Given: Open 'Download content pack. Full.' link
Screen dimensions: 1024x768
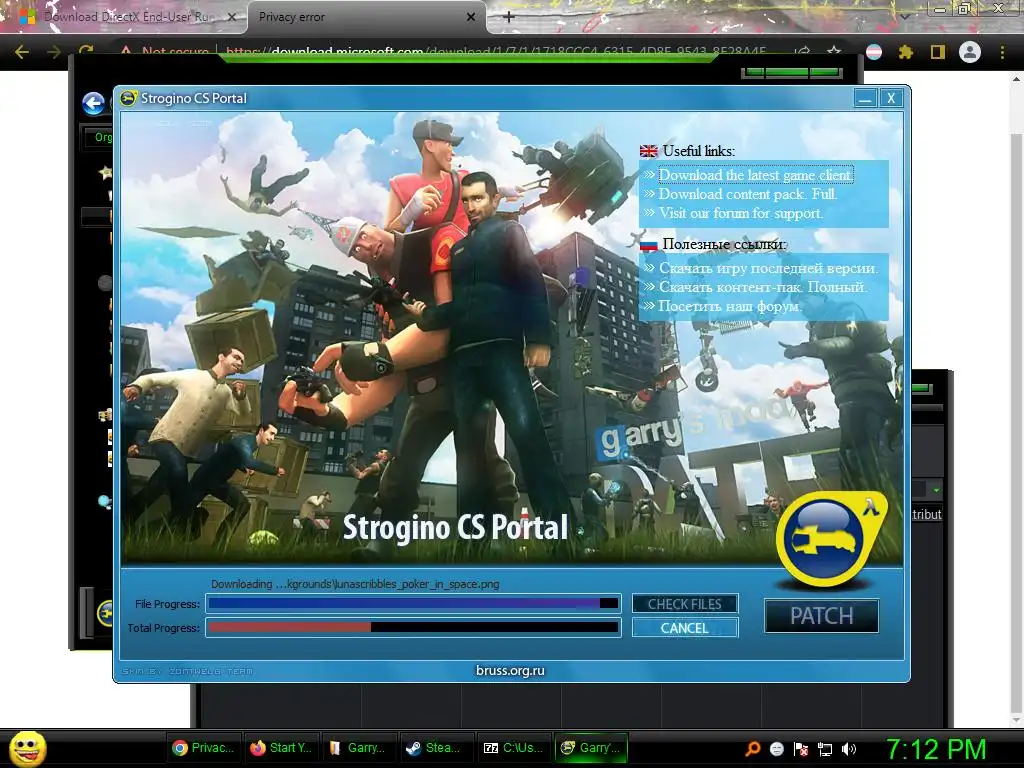Looking at the screenshot, I should click(x=748, y=194).
